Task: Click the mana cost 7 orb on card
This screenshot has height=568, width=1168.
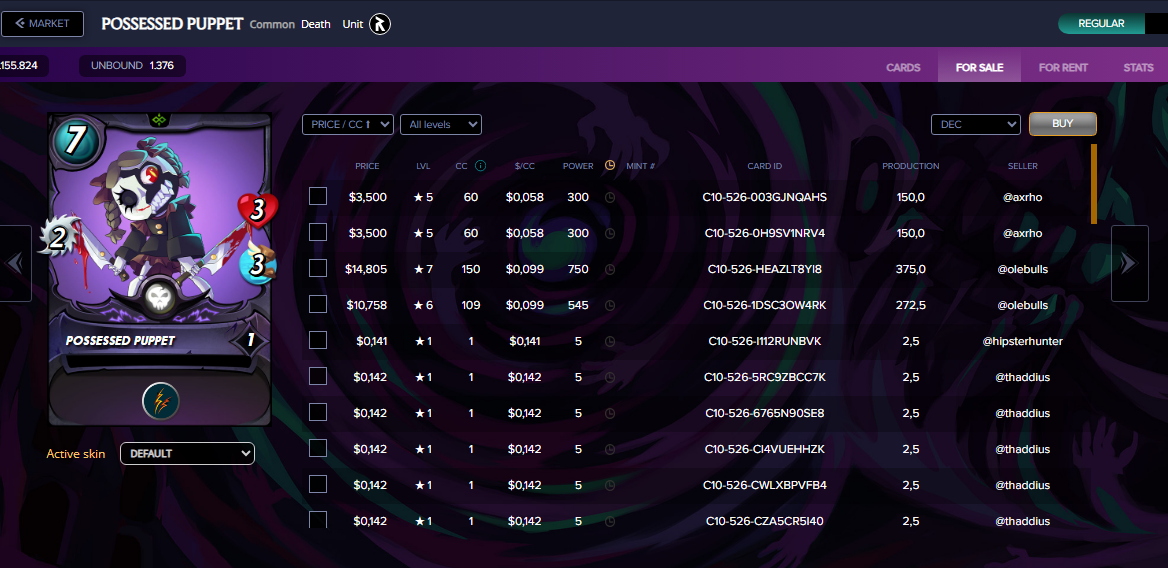Action: point(74,141)
